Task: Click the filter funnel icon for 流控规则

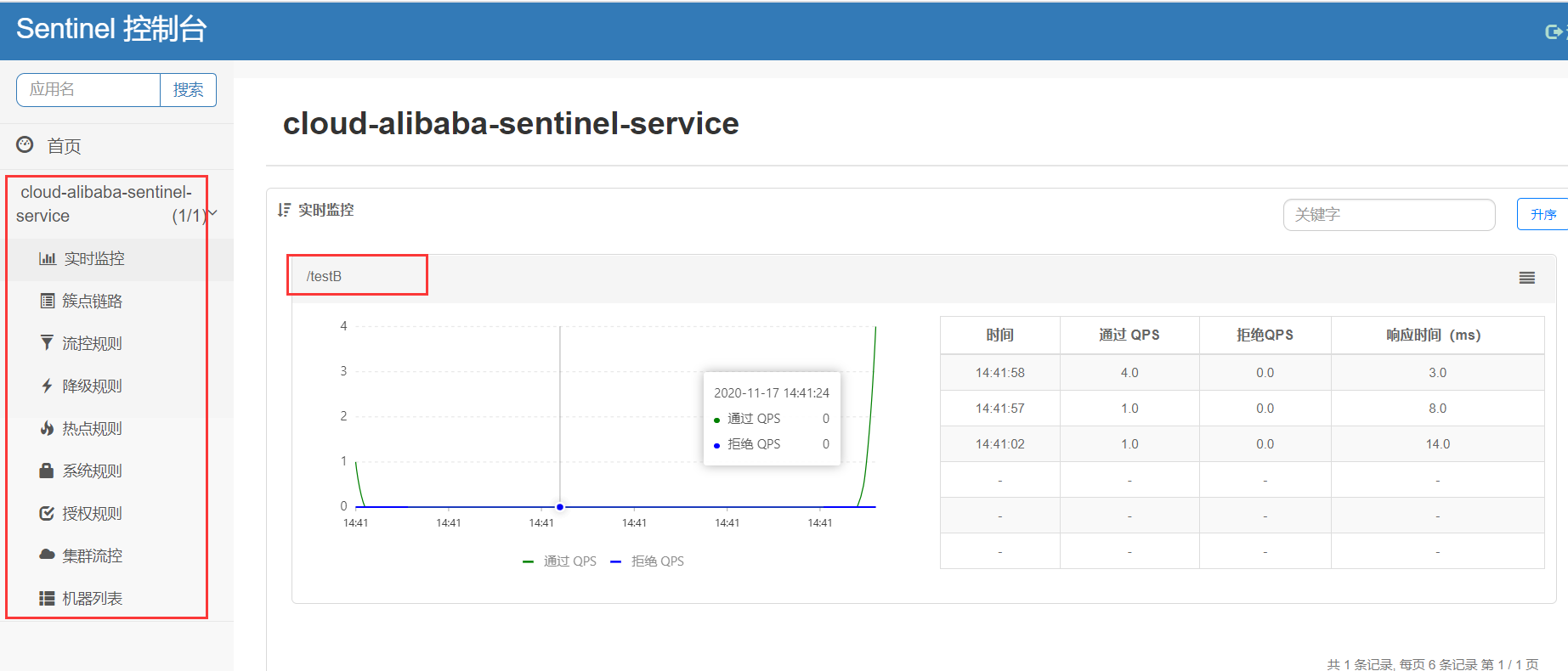Action: pyautogui.click(x=47, y=343)
